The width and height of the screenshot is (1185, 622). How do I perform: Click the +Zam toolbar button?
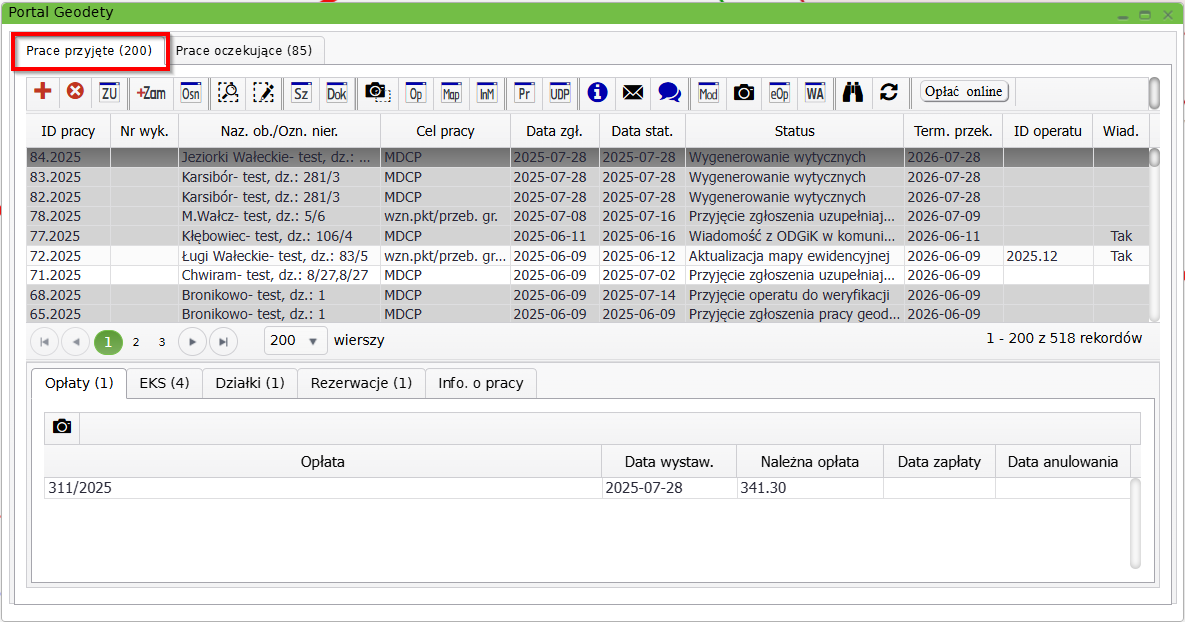tap(151, 92)
